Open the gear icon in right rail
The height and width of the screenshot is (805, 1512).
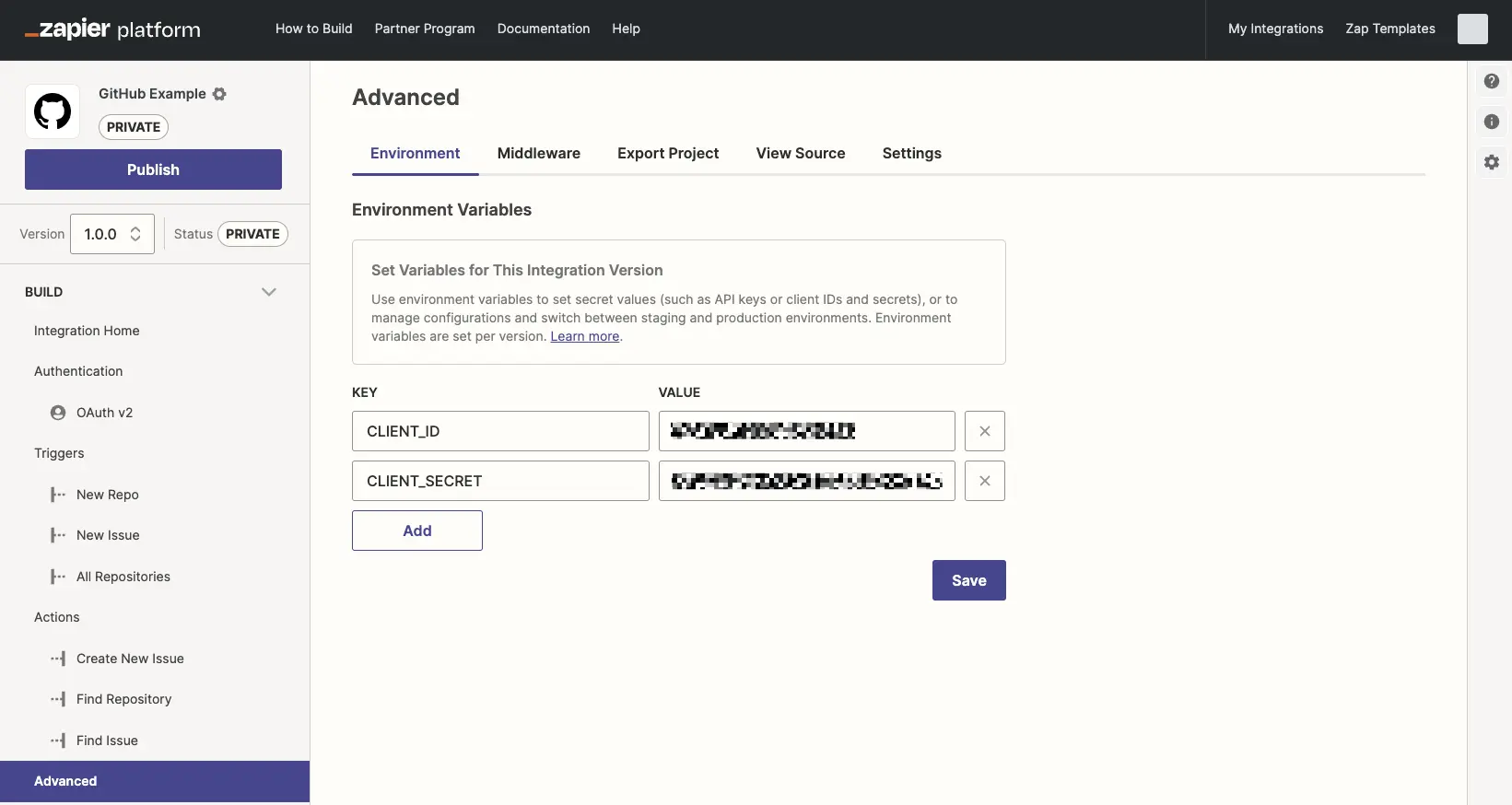click(1492, 162)
